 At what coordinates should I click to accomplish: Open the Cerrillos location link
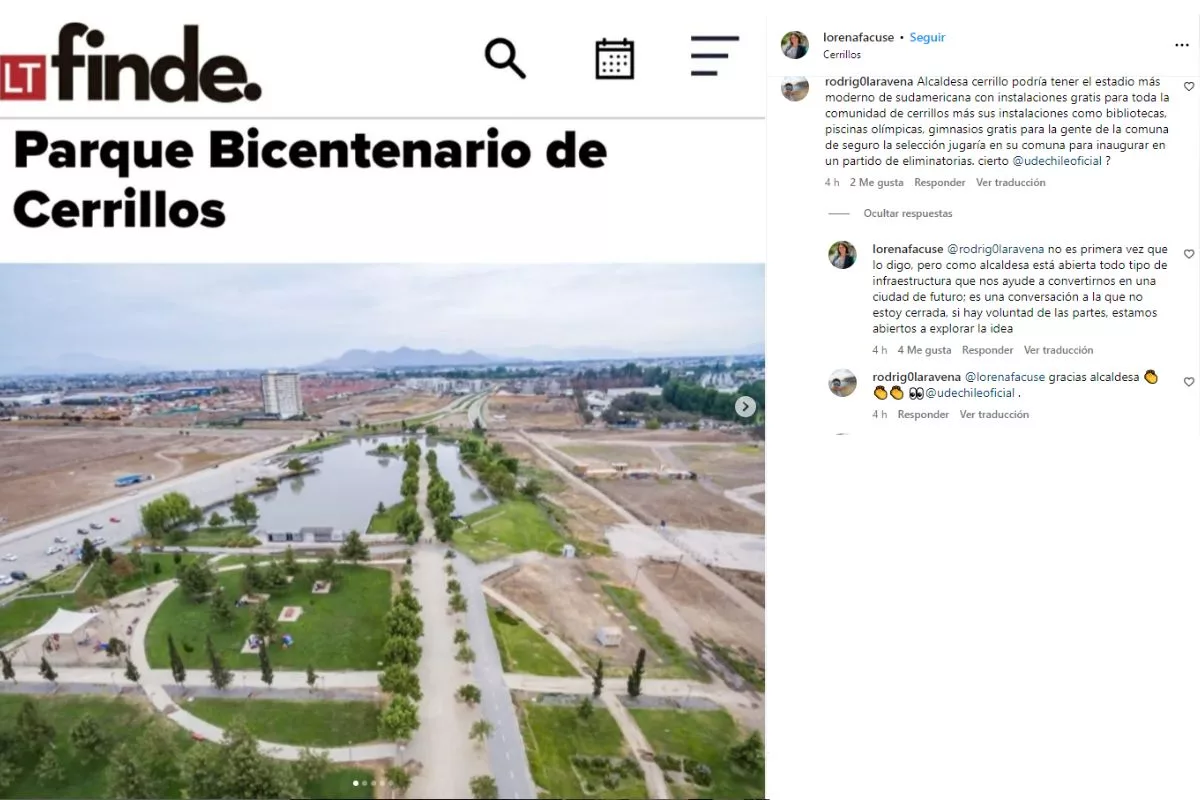click(842, 54)
